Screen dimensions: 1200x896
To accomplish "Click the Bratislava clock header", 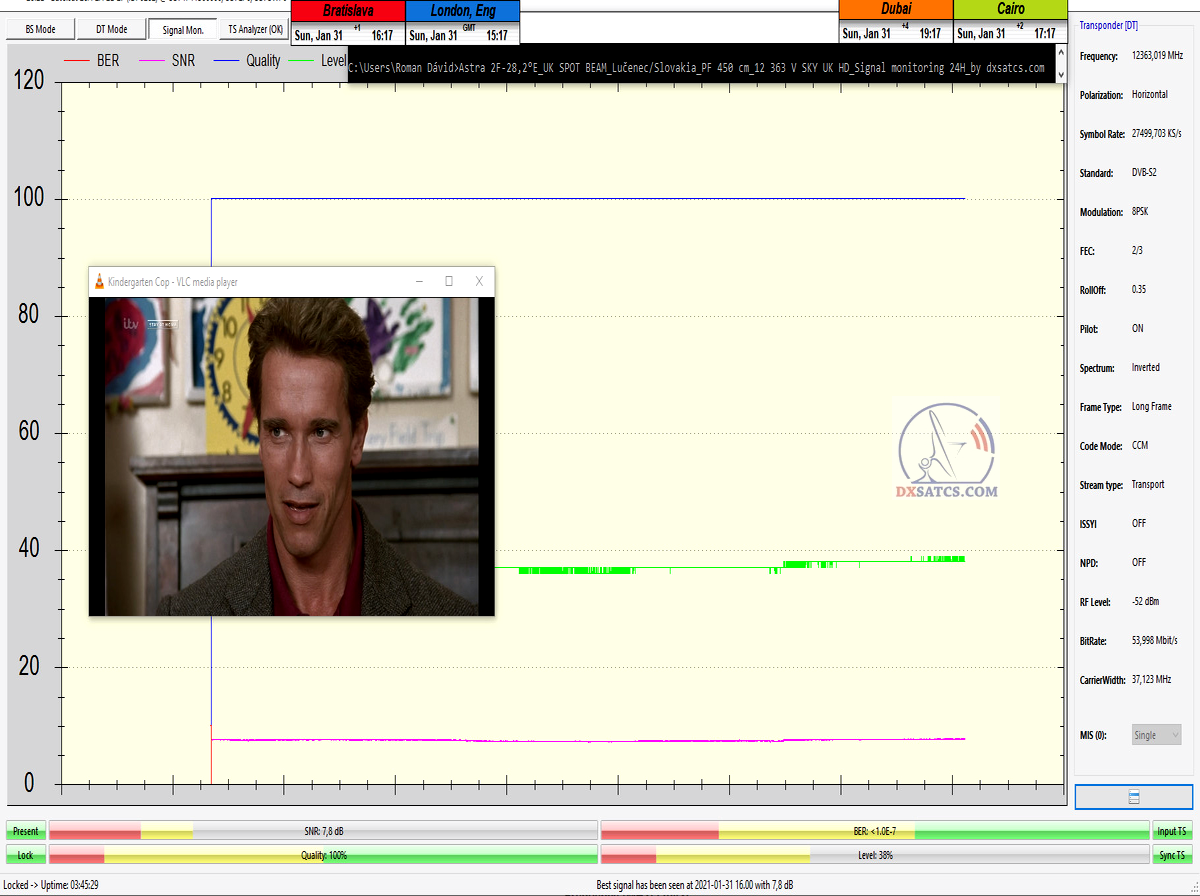I will click(347, 11).
